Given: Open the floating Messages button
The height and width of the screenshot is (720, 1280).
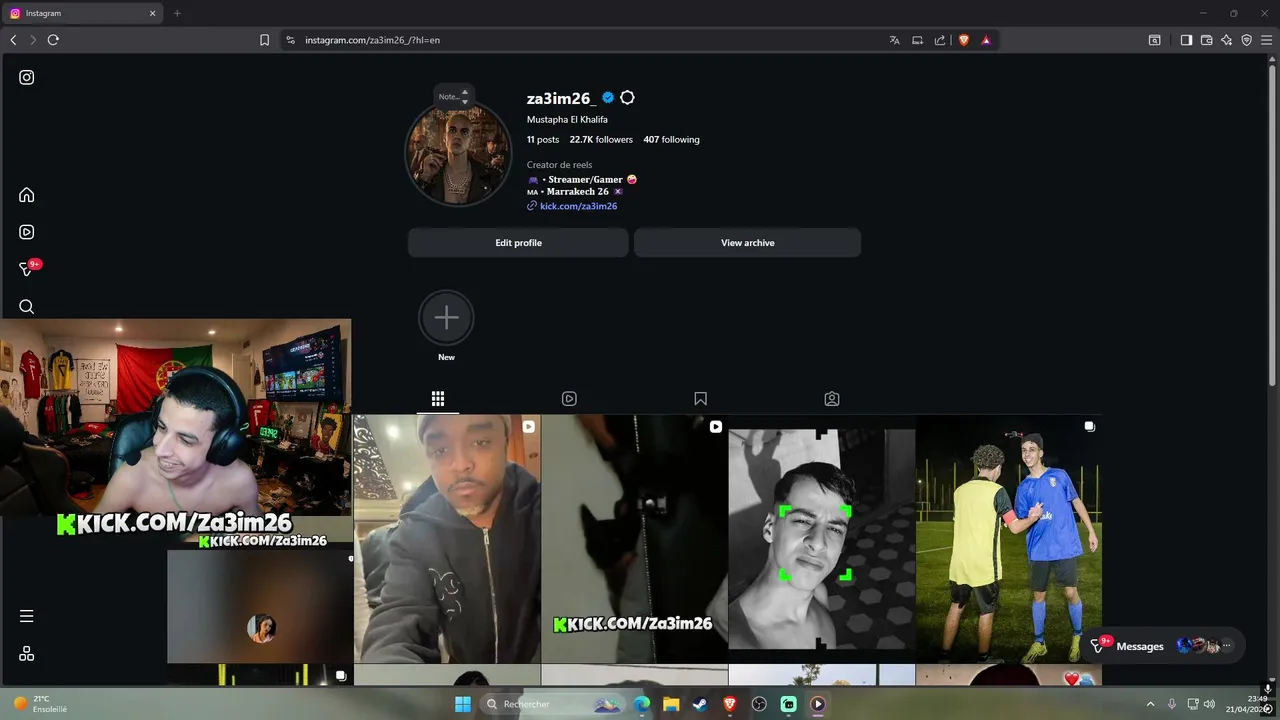Looking at the screenshot, I should click(x=1165, y=646).
